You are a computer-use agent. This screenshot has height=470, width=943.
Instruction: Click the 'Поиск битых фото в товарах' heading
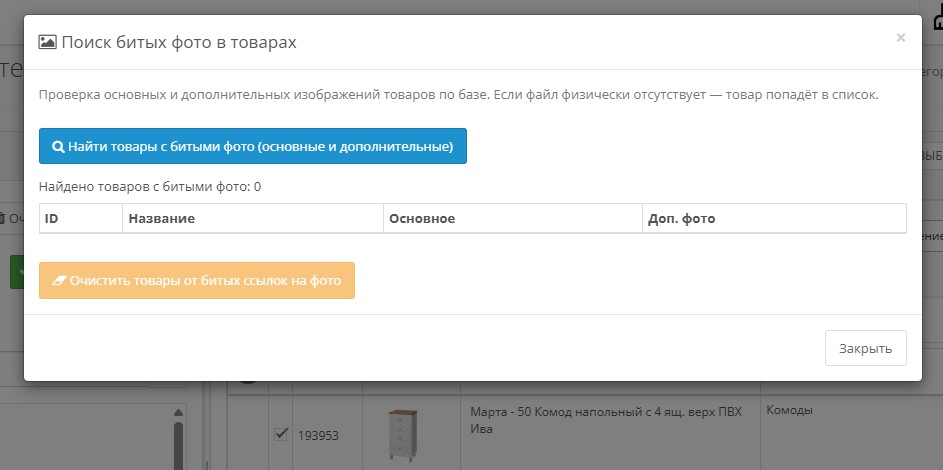(x=178, y=42)
